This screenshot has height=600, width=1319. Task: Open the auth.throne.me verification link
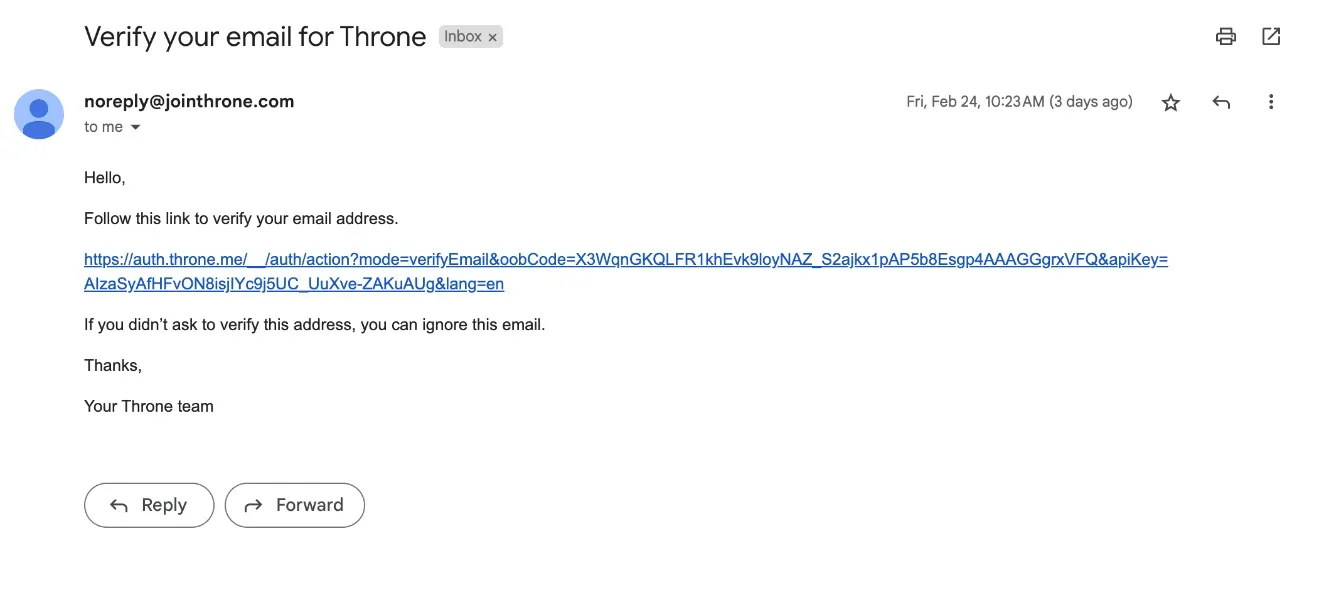(626, 260)
